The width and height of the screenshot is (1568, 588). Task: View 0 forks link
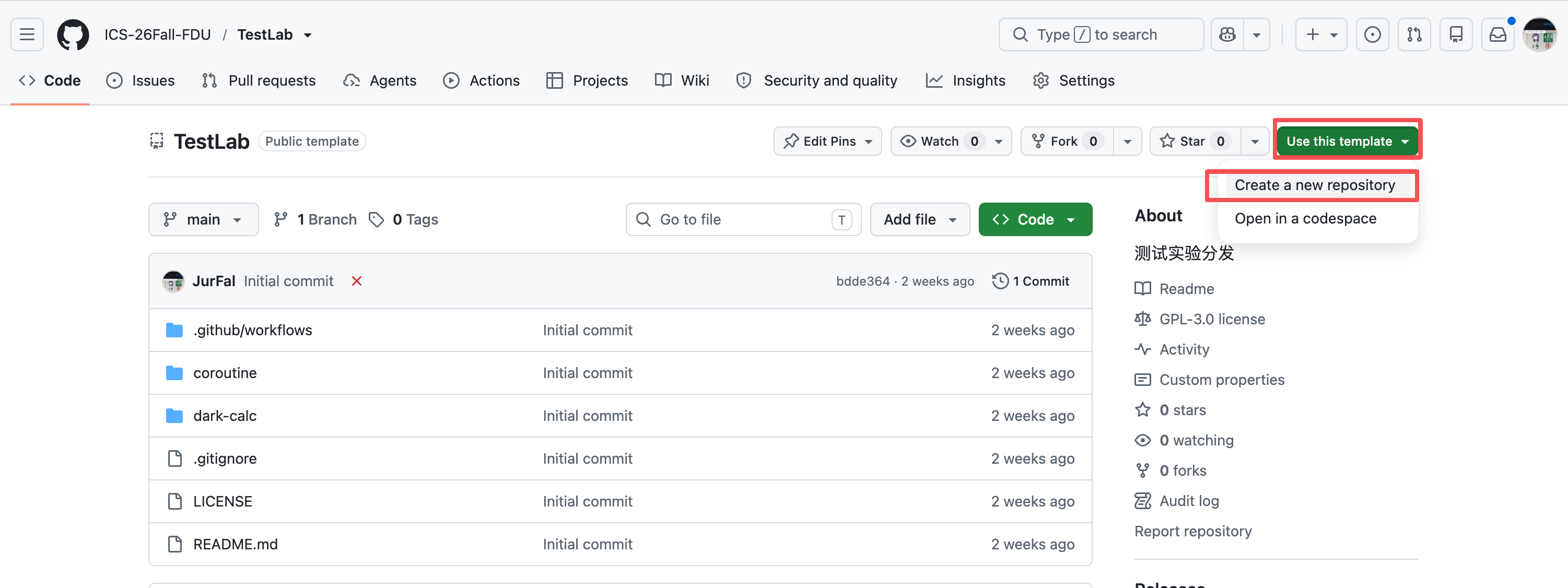coord(1171,471)
